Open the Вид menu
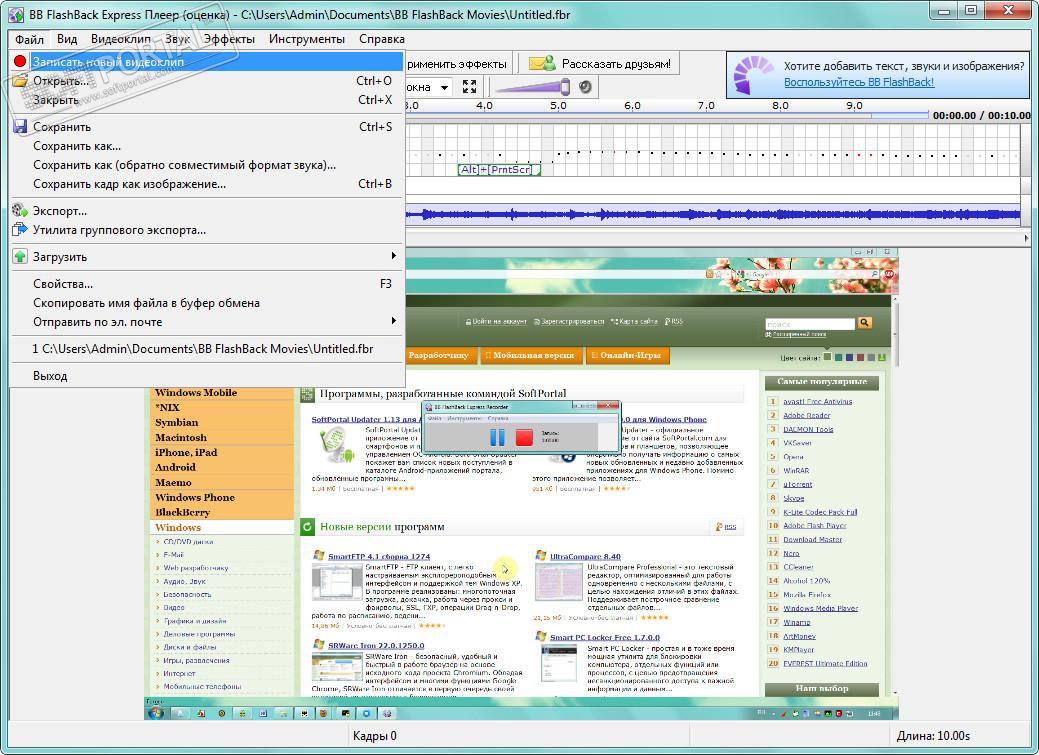Screen dimensions: 1039x755 pos(67,39)
